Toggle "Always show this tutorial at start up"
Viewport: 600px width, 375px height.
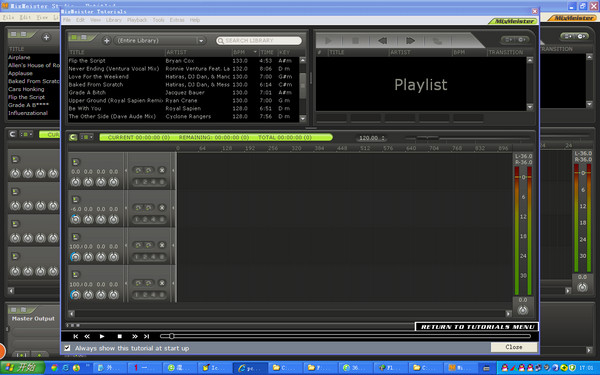[x=67, y=348]
